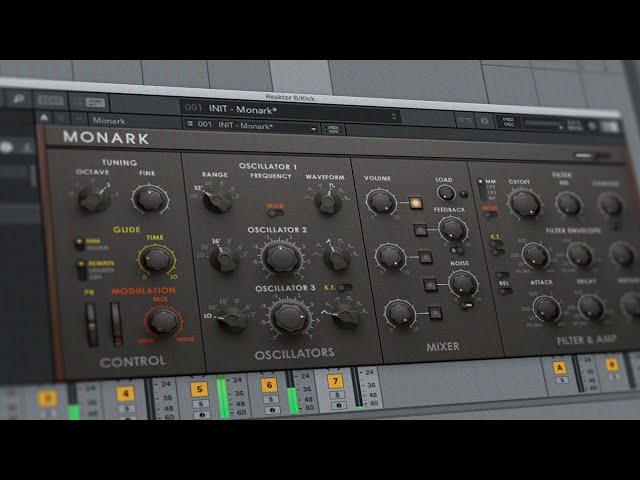Enable the oscillator 2 mixer square button

pyautogui.click(x=425, y=257)
